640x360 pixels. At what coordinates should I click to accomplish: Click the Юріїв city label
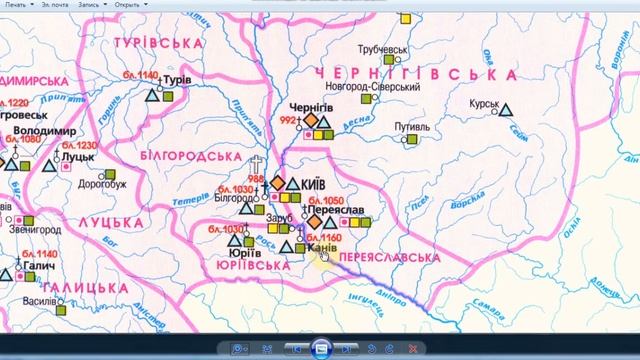[x=245, y=253]
